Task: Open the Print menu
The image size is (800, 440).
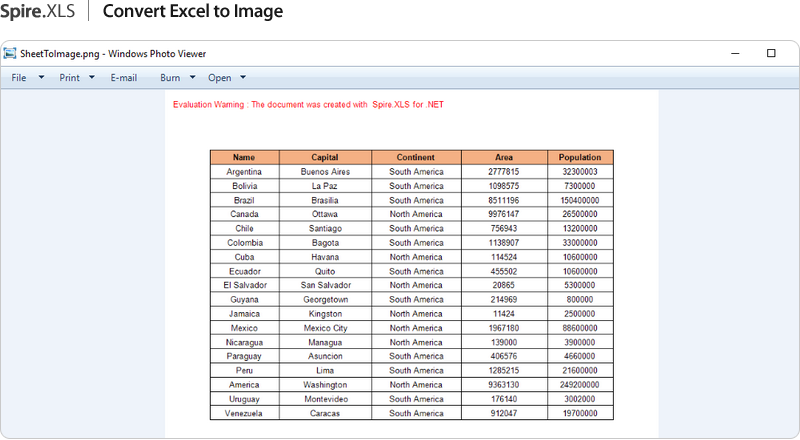Action: point(69,77)
